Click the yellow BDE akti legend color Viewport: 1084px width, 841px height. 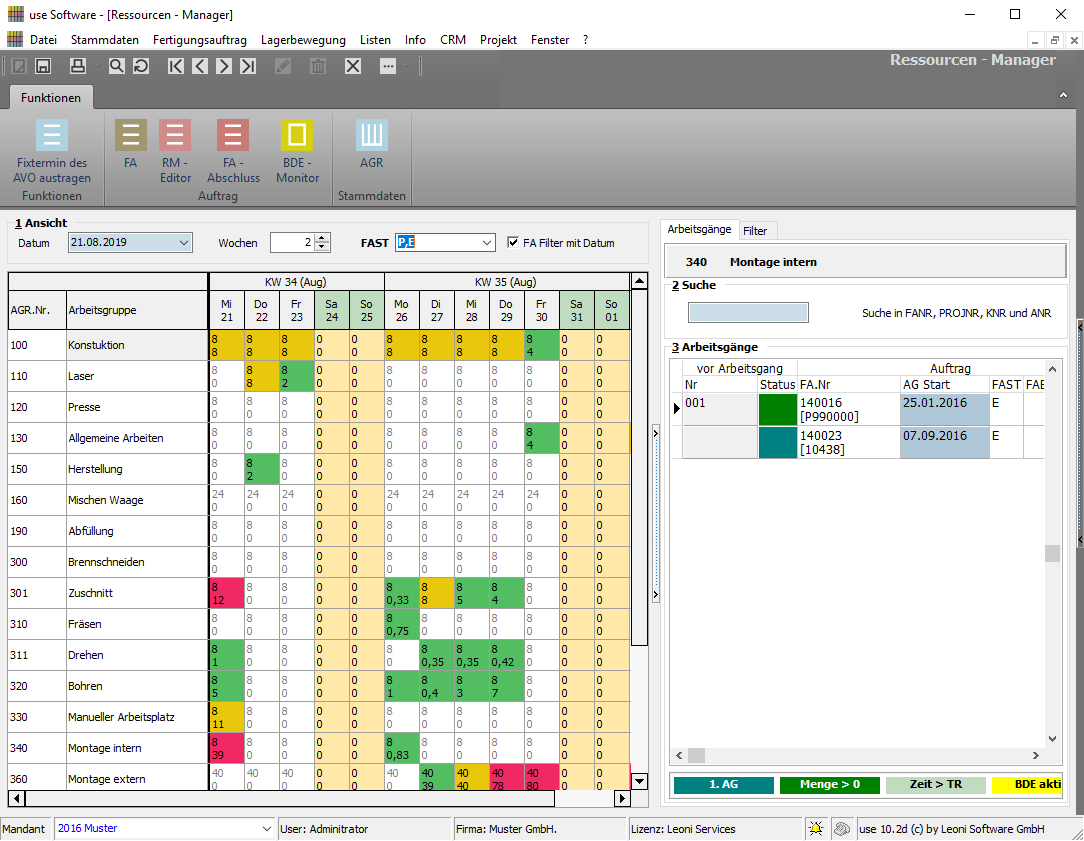[1027, 784]
